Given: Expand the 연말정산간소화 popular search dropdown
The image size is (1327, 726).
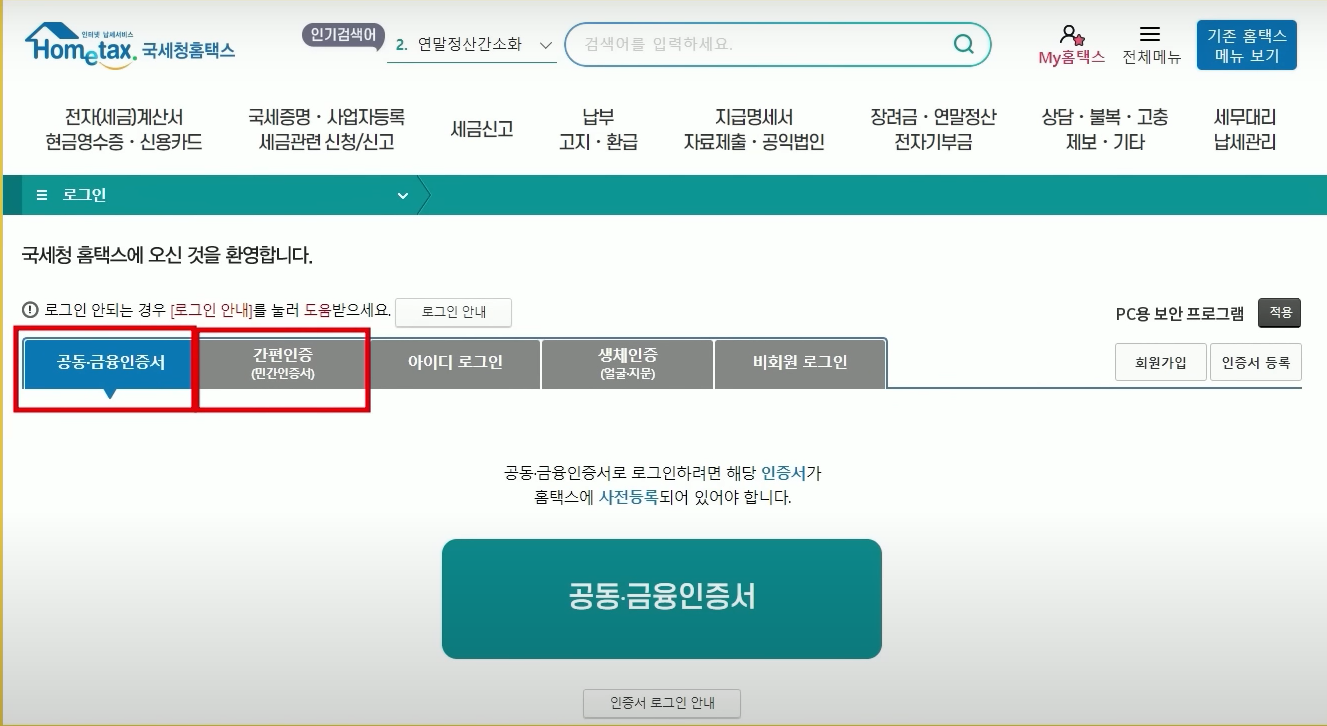Looking at the screenshot, I should pos(546,45).
